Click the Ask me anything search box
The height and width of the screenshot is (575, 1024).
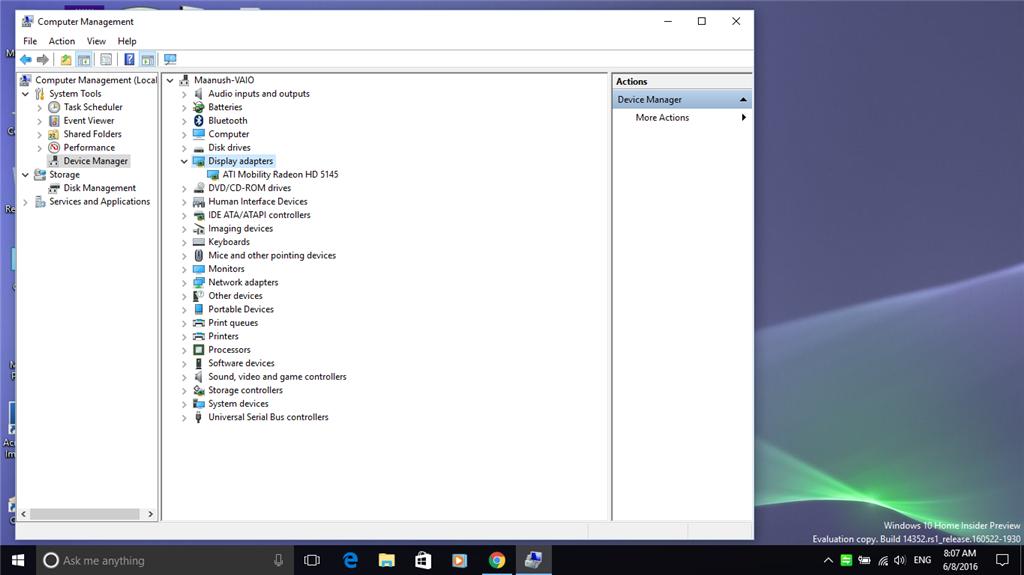coord(163,560)
